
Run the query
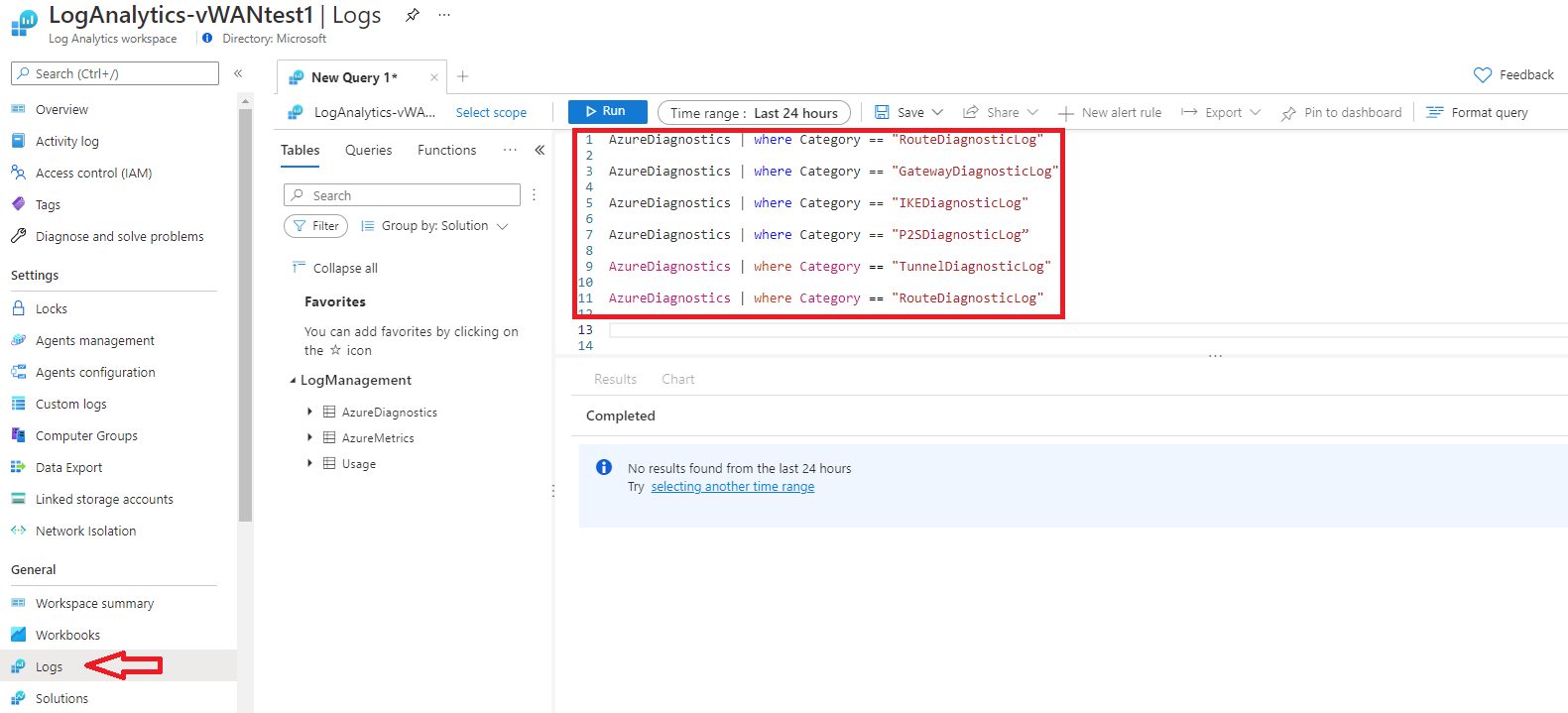[607, 111]
